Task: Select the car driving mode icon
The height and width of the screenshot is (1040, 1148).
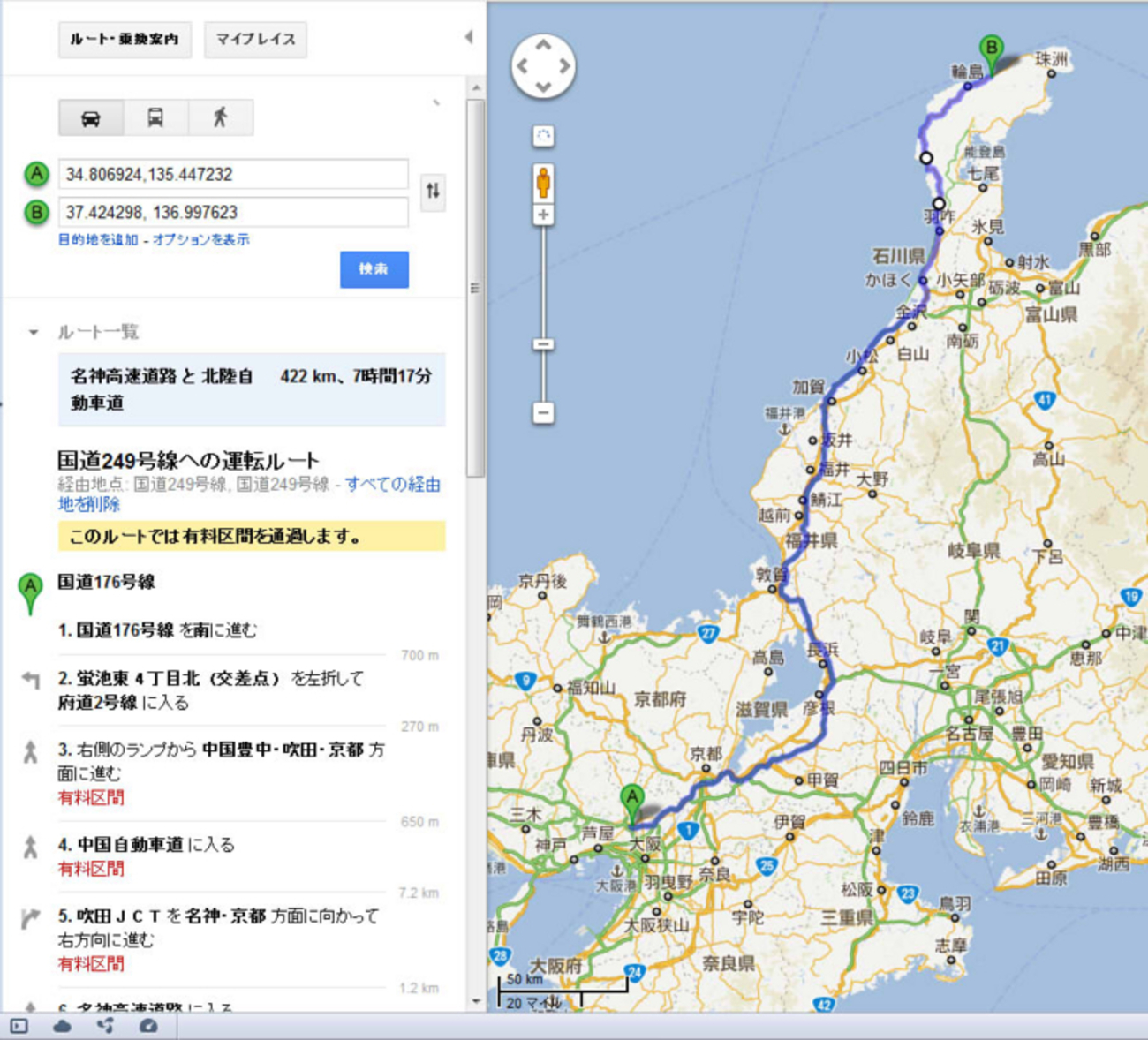Action: [91, 117]
